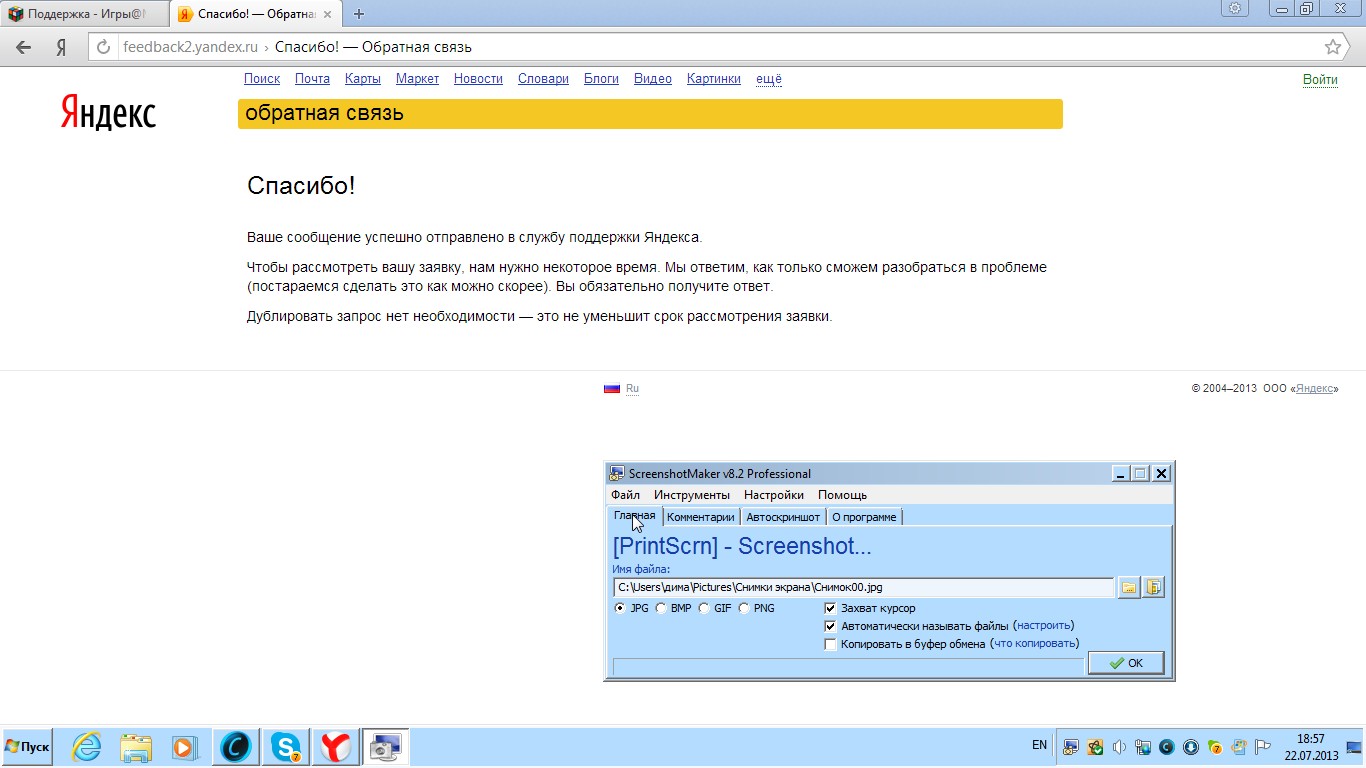1366x768 pixels.
Task: Open the 'Словари' link
Action: (543, 79)
